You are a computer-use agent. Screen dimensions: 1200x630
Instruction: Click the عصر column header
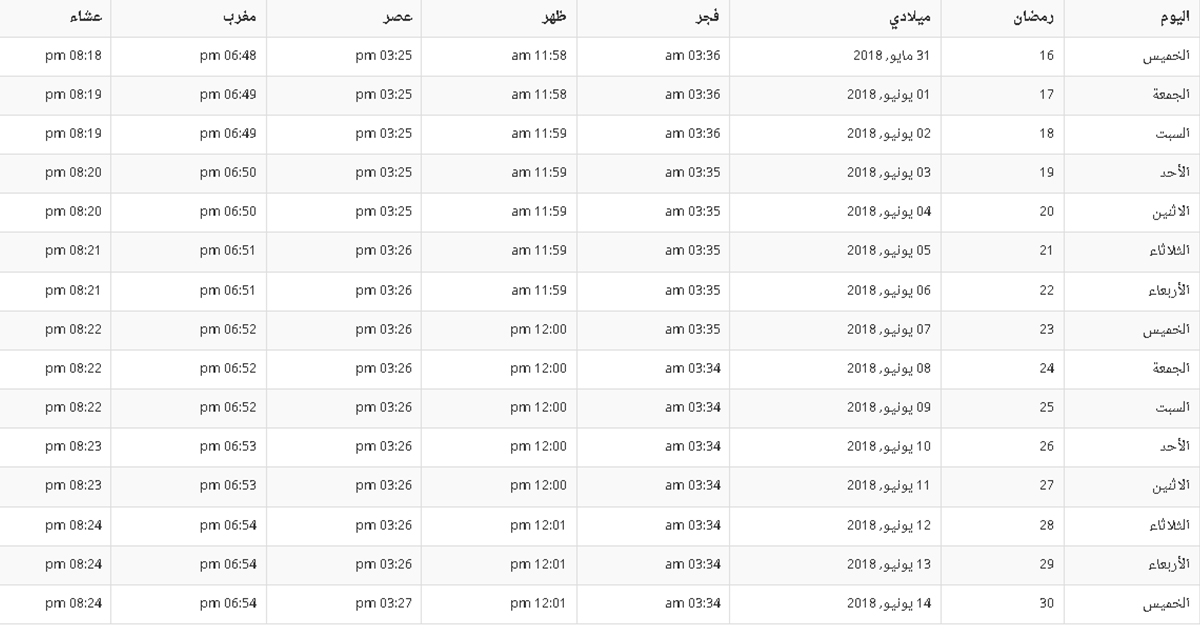(344, 18)
